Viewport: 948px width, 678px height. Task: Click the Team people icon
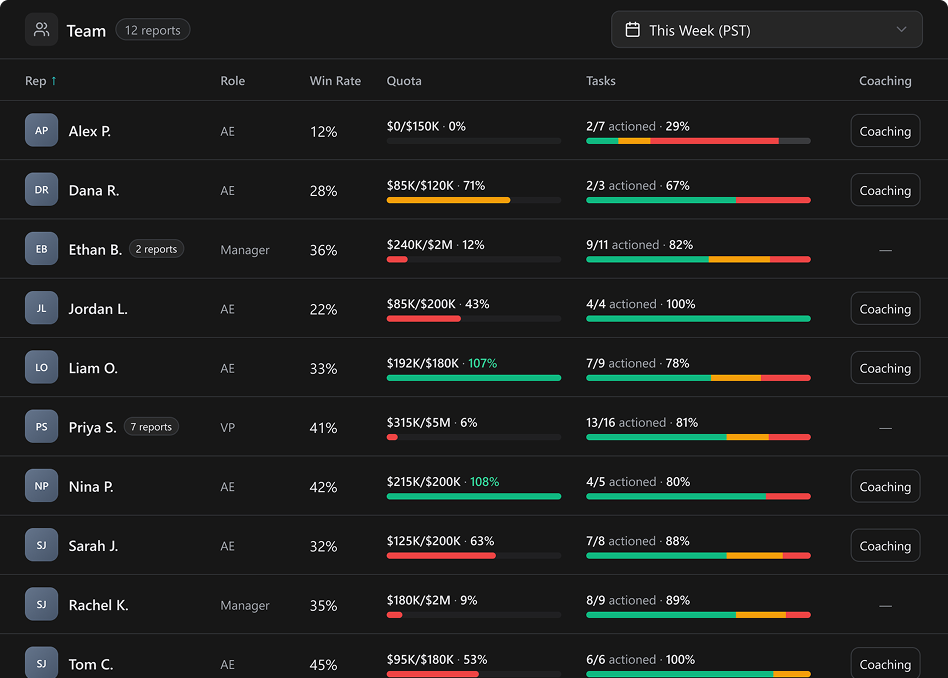pos(41,30)
